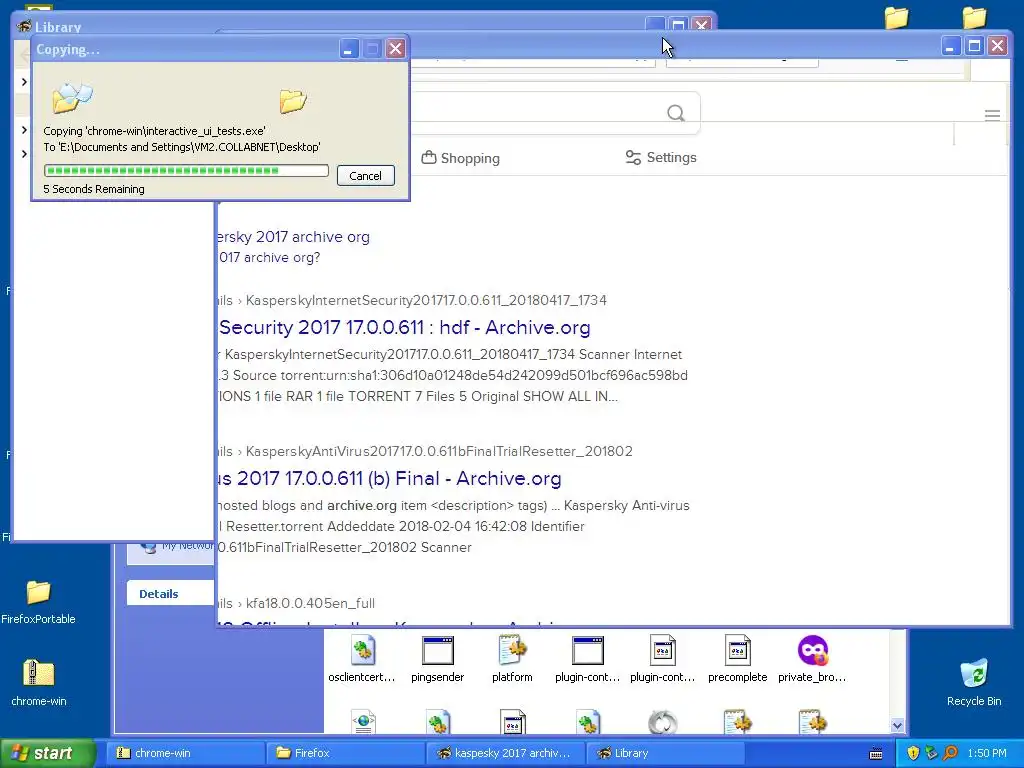Cancel the file copy operation
This screenshot has width=1024, height=768.
[366, 176]
